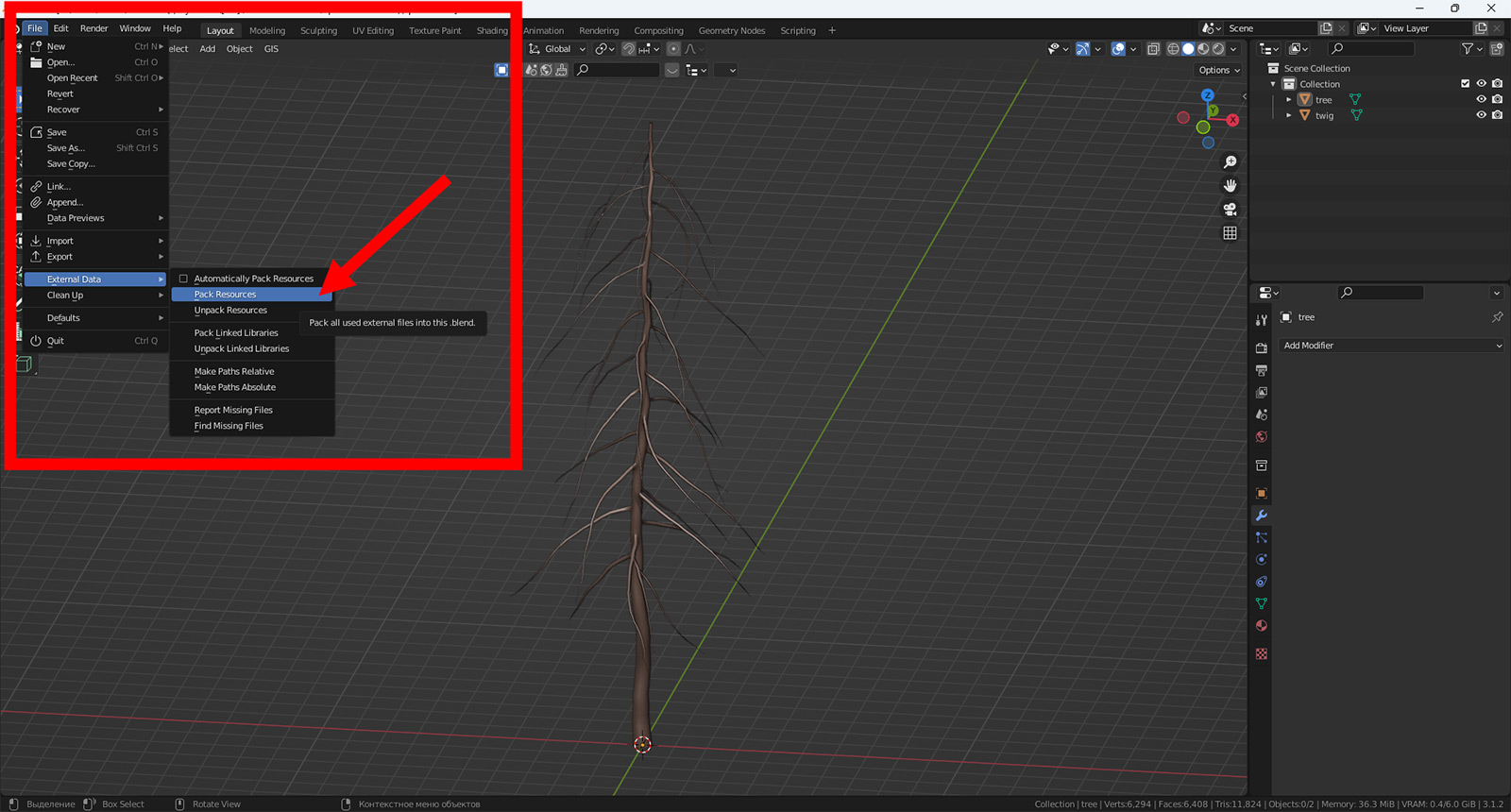Expand the twig object in outliner
1511x812 pixels.
click(x=1288, y=115)
